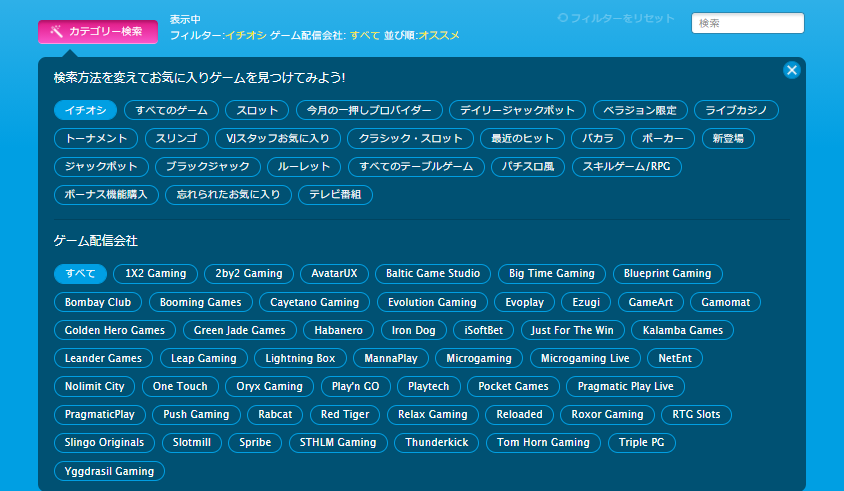Filter by バカラ category
The width and height of the screenshot is (844, 491).
click(597, 138)
